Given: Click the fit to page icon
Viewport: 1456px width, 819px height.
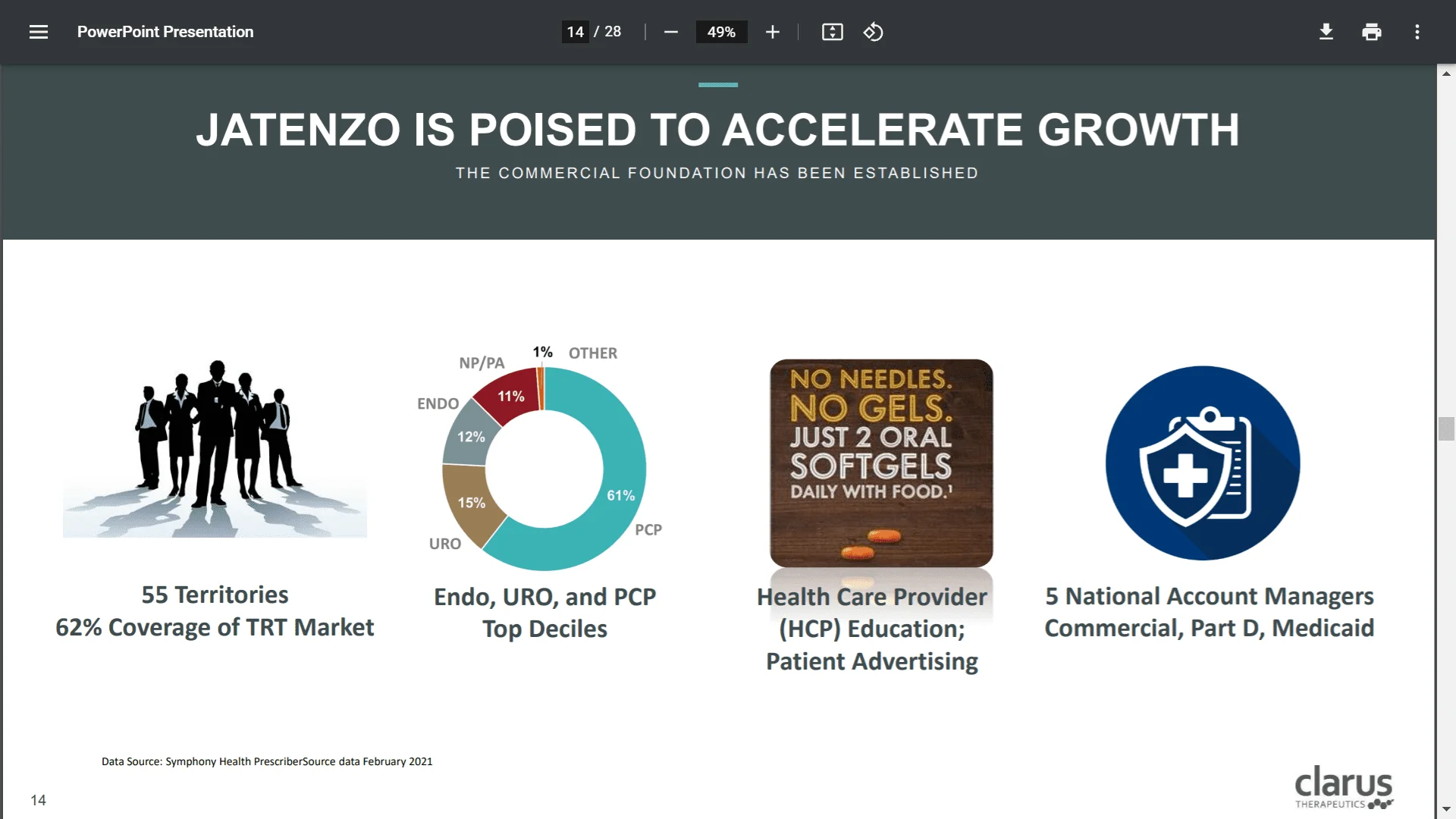Looking at the screenshot, I should 832,32.
